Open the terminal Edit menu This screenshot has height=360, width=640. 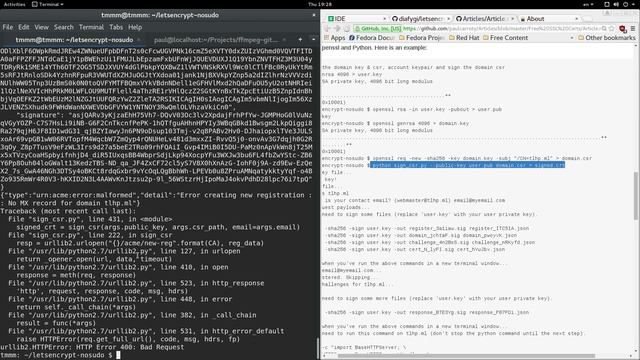(x=24, y=27)
